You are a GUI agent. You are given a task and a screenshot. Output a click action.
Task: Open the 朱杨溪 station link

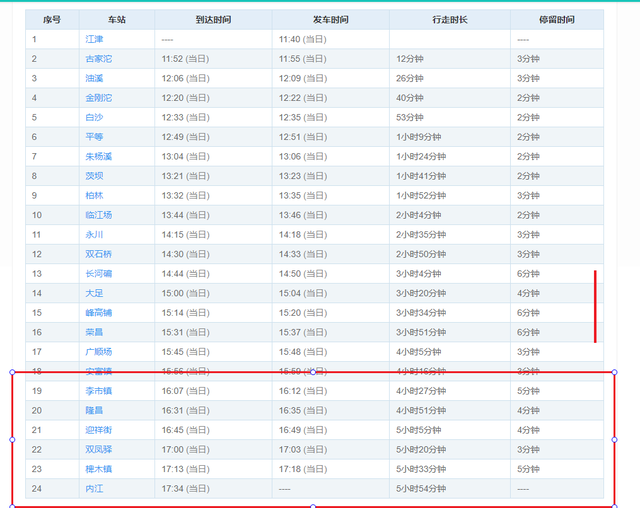pyautogui.click(x=98, y=157)
